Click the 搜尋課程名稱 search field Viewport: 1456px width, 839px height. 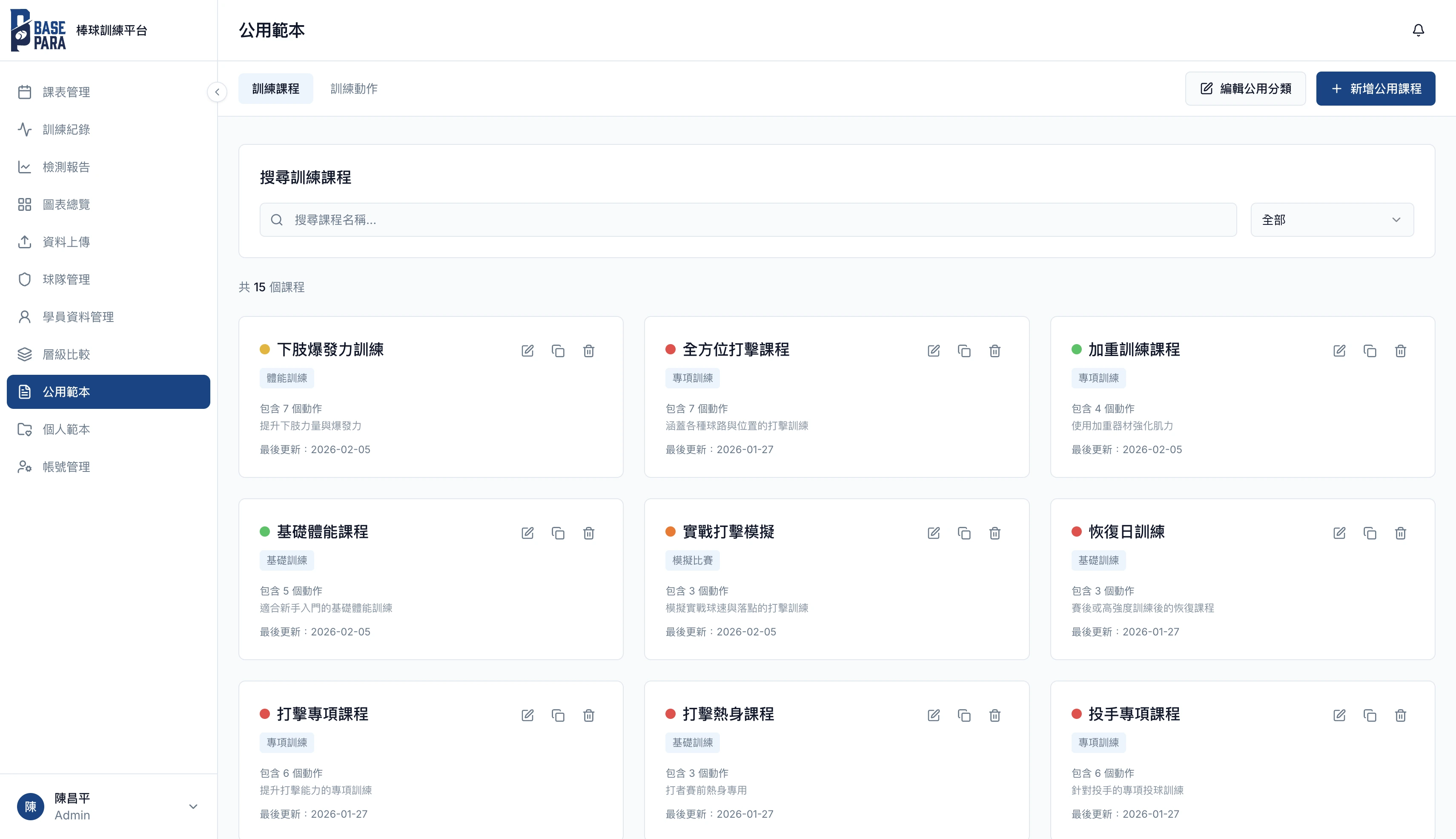pyautogui.click(x=748, y=220)
